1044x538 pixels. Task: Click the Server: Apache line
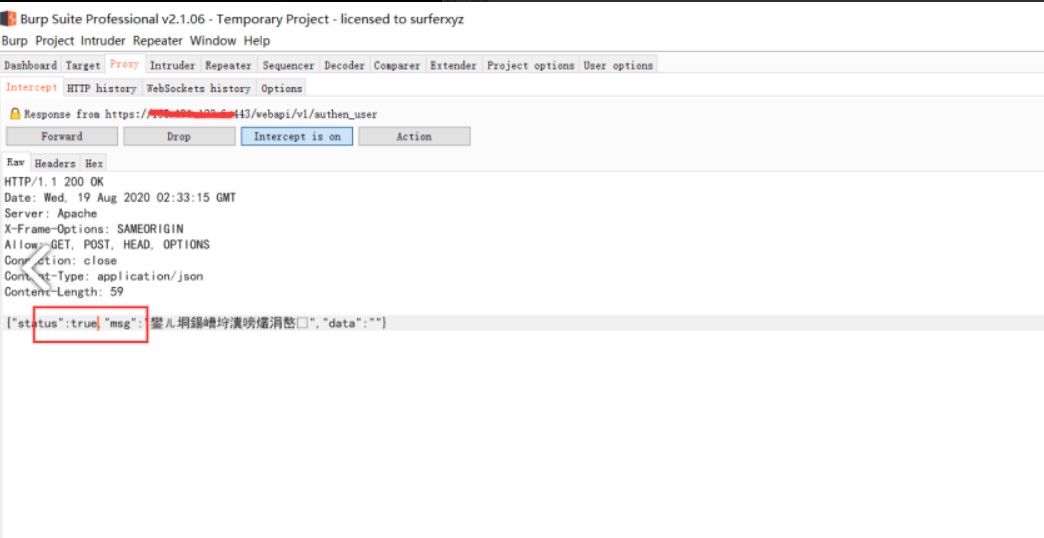51,214
